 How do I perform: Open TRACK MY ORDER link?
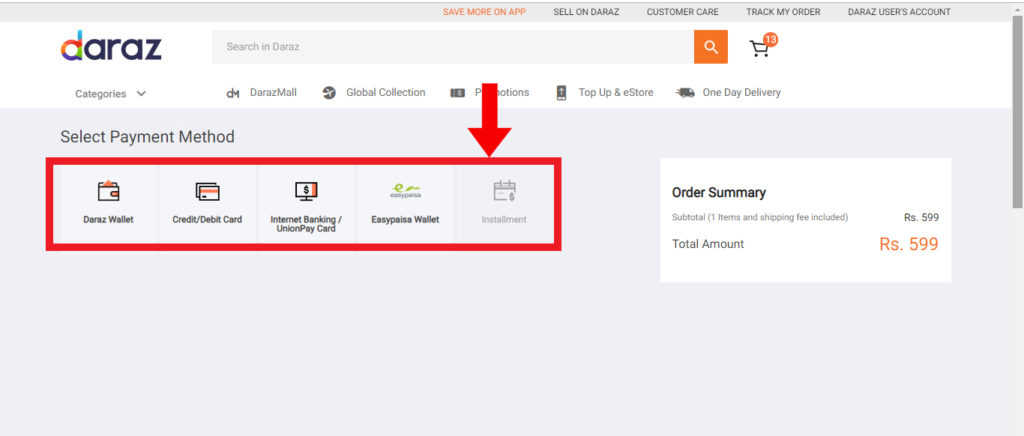tap(783, 12)
